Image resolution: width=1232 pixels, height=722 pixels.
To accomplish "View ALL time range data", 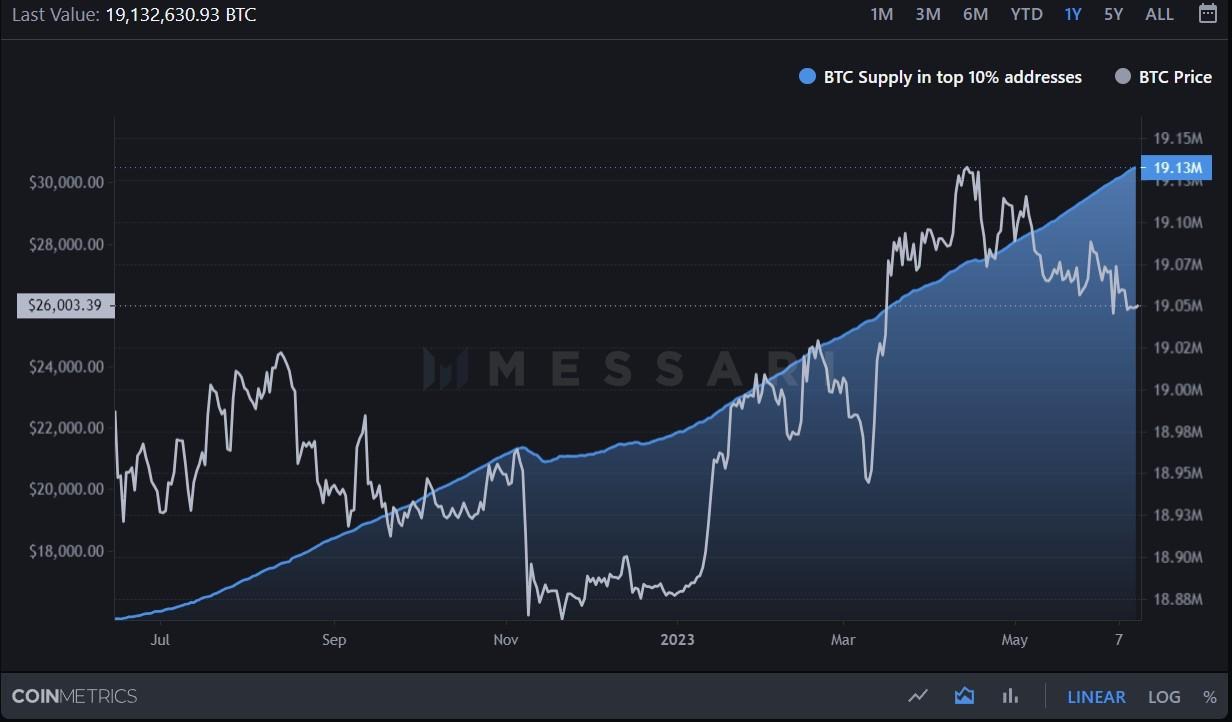I will pos(1159,14).
